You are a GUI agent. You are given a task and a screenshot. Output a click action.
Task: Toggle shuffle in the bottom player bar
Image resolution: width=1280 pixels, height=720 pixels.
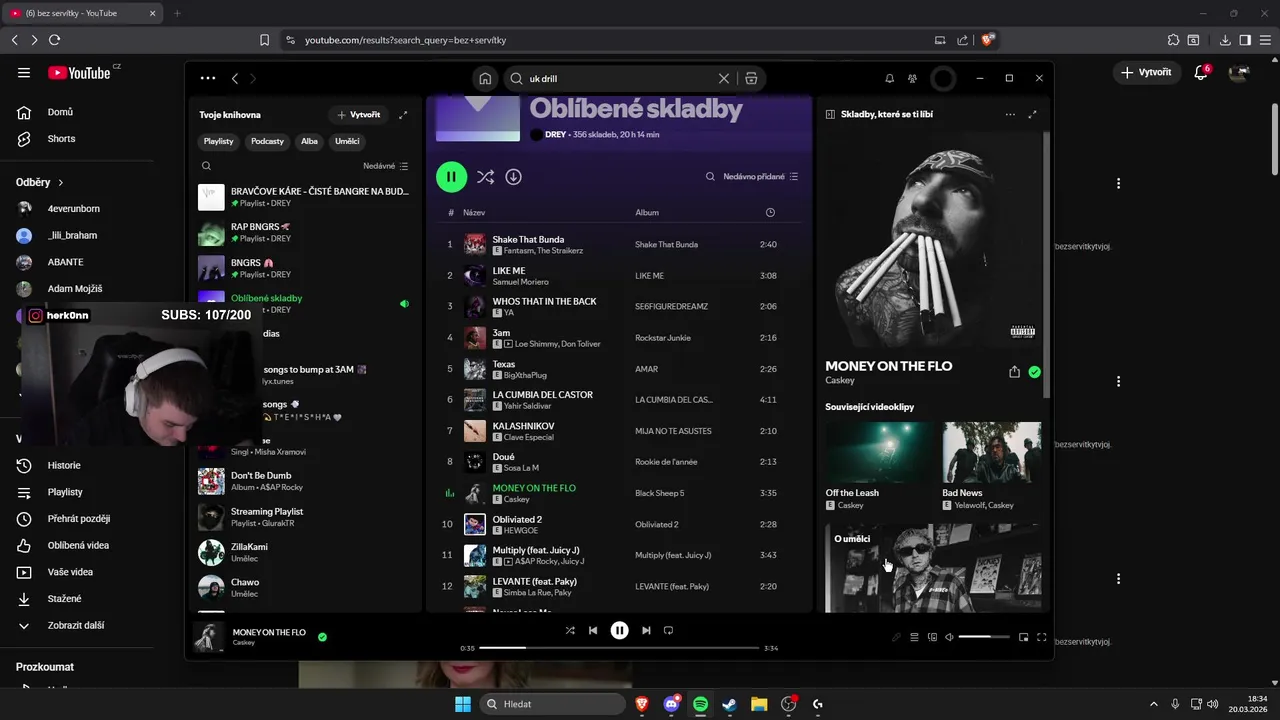(570, 630)
